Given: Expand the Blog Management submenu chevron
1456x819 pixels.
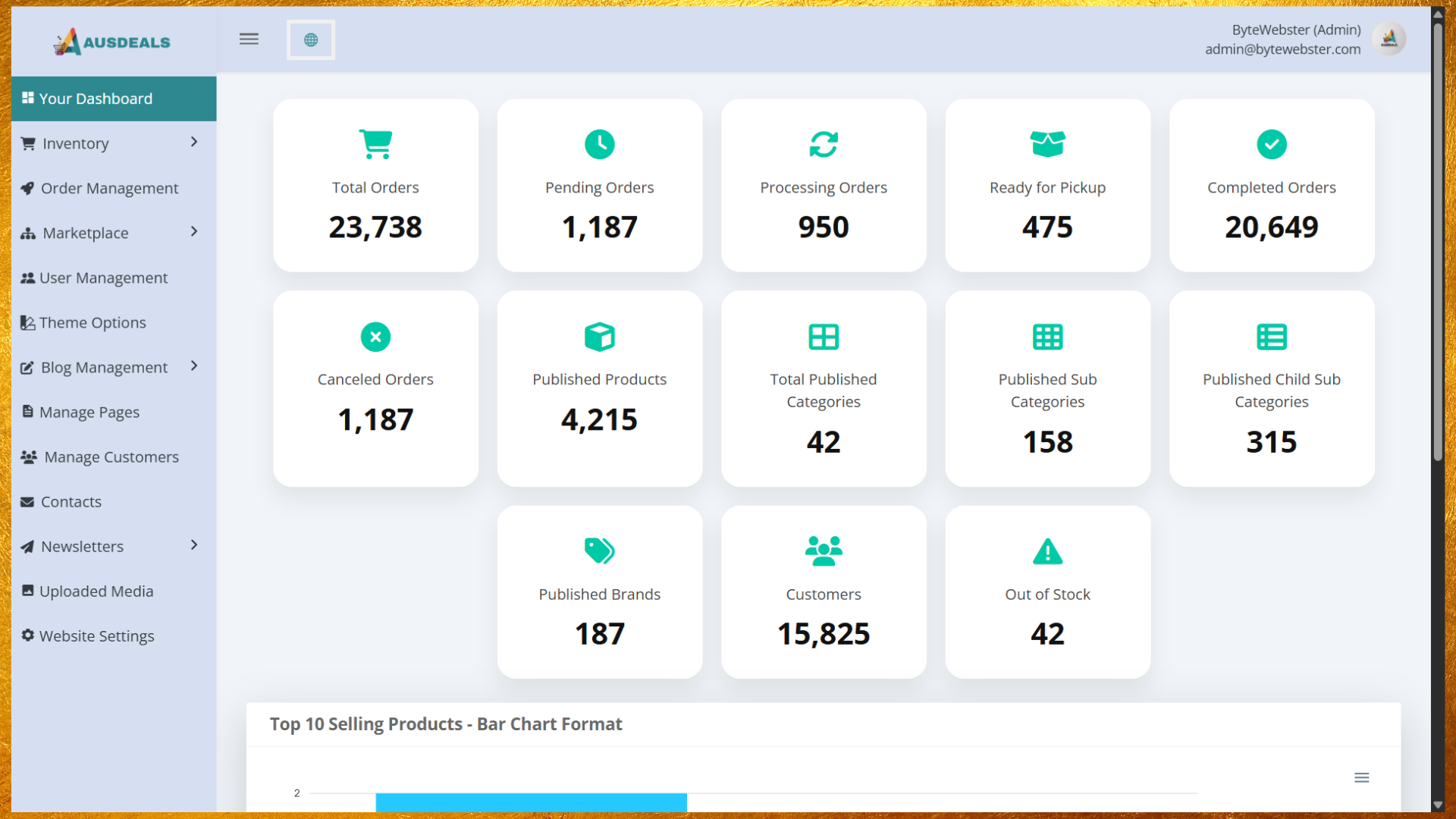Looking at the screenshot, I should tap(194, 366).
